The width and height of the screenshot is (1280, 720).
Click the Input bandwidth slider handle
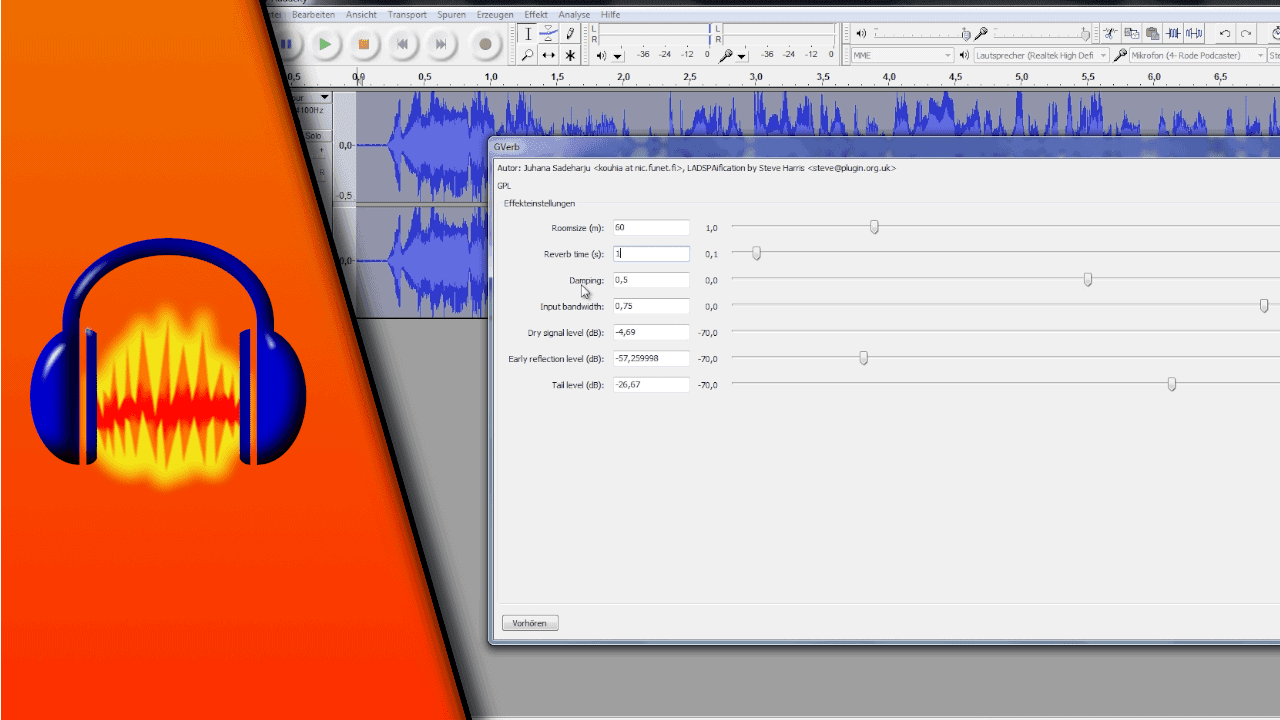1264,305
